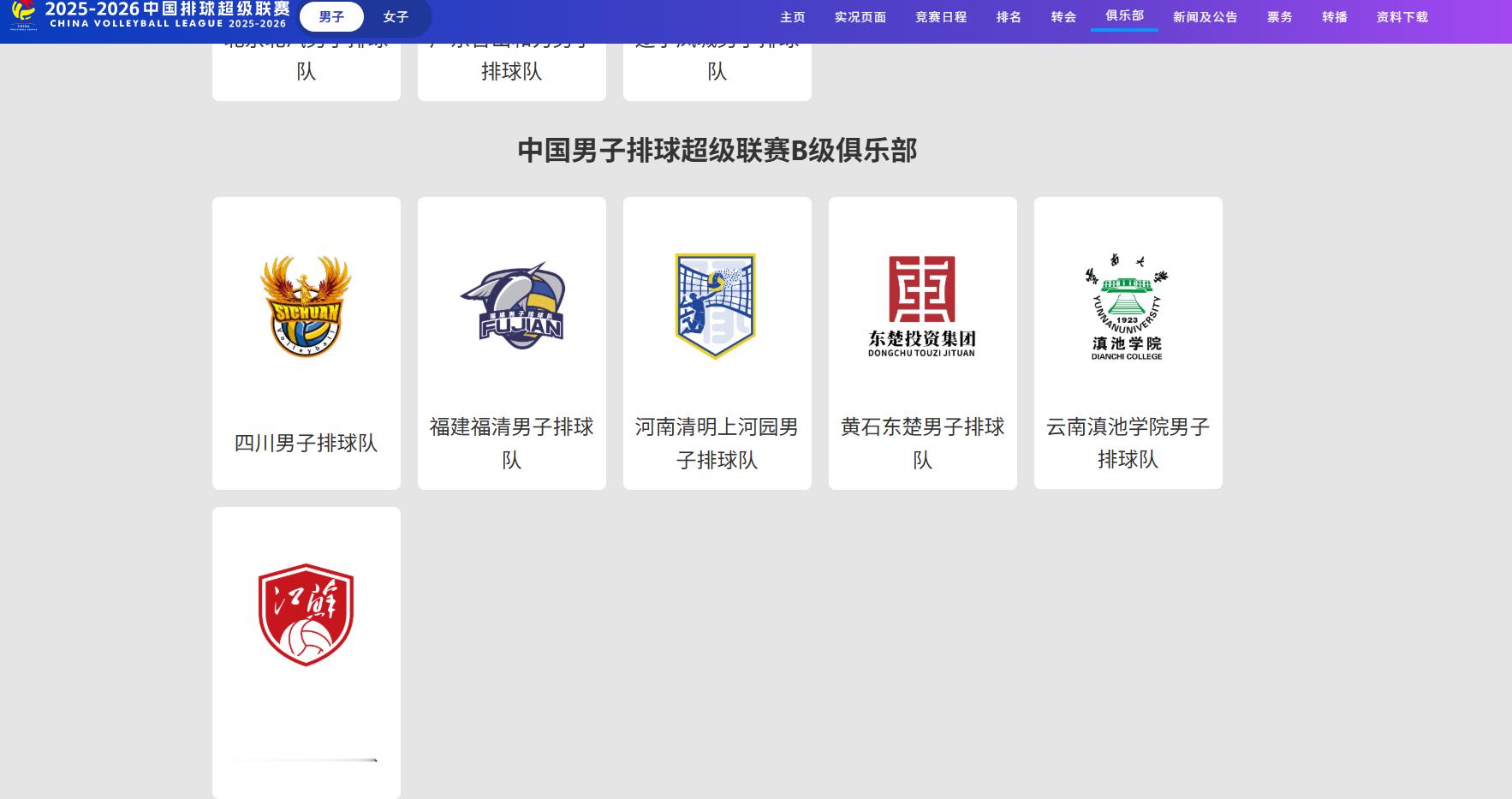Open the 俱乐部 menu item
The image size is (1512, 799).
tap(1124, 15)
